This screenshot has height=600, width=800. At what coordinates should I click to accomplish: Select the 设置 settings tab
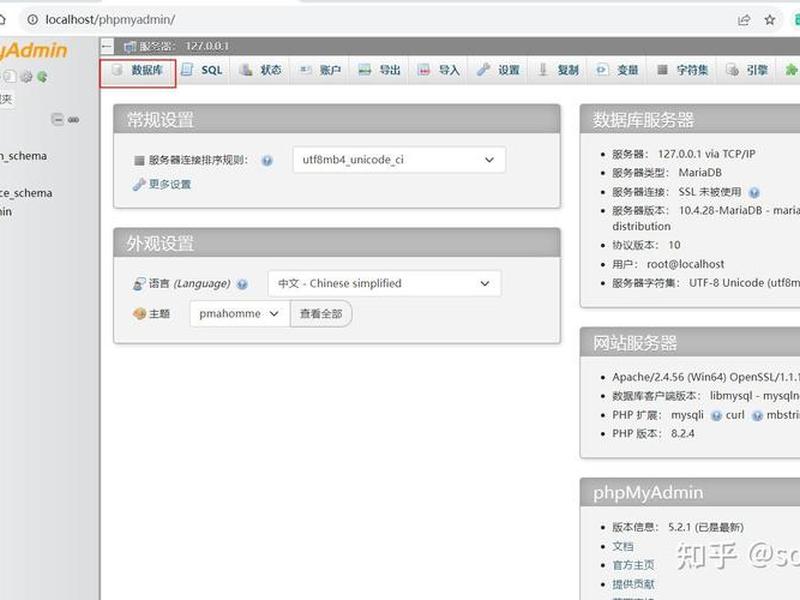pos(498,70)
